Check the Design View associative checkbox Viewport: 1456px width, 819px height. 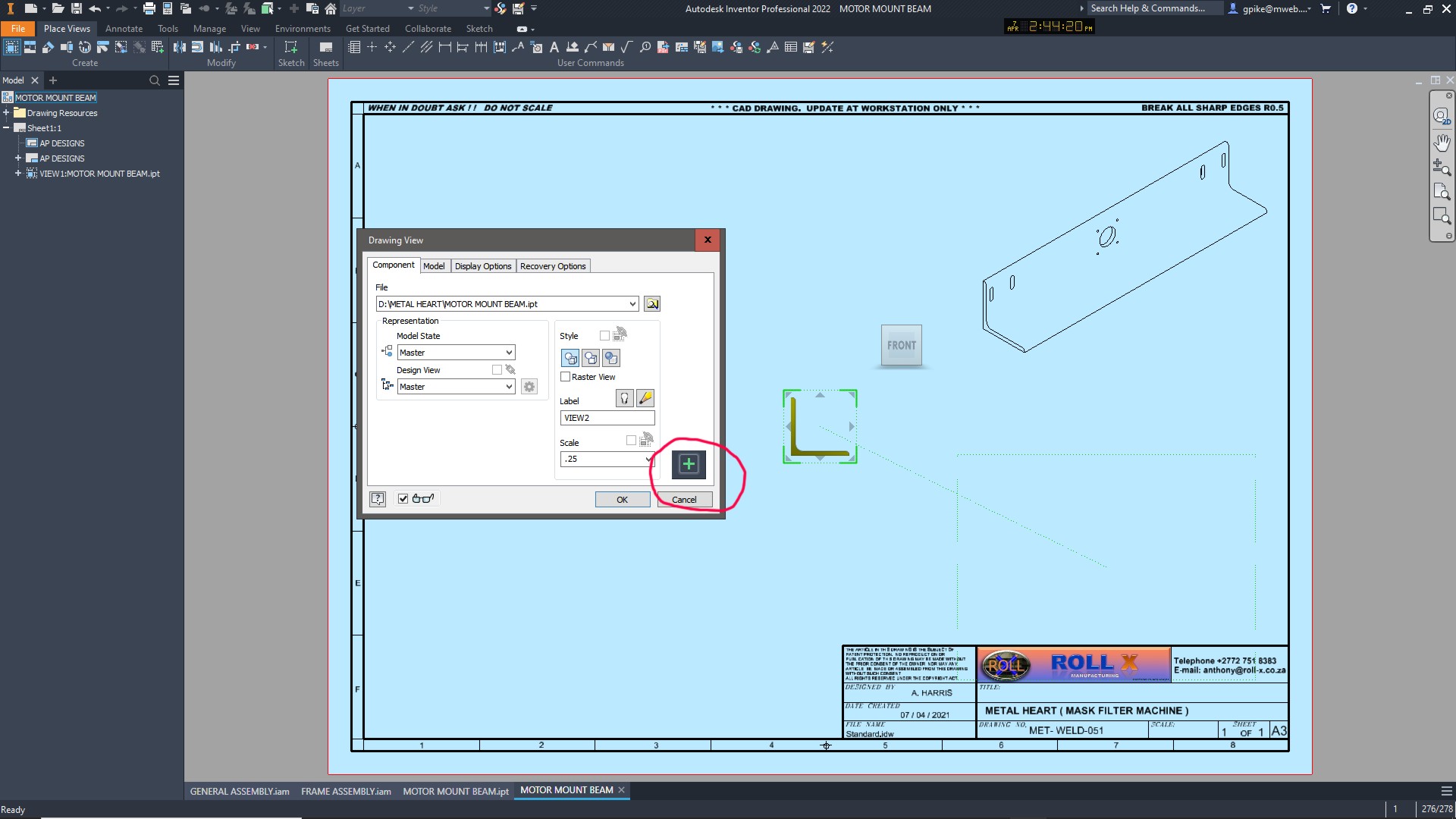[497, 370]
